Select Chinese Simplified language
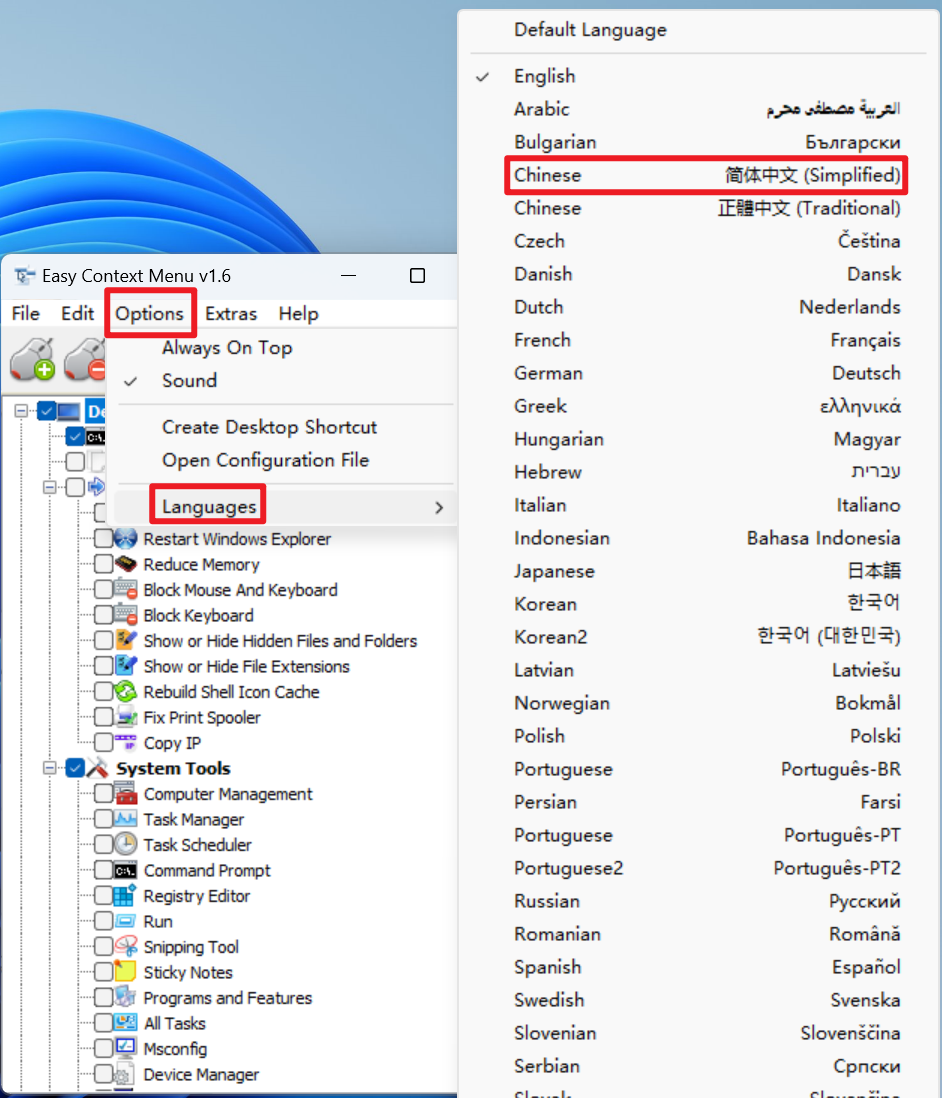This screenshot has width=942, height=1098. (x=707, y=175)
